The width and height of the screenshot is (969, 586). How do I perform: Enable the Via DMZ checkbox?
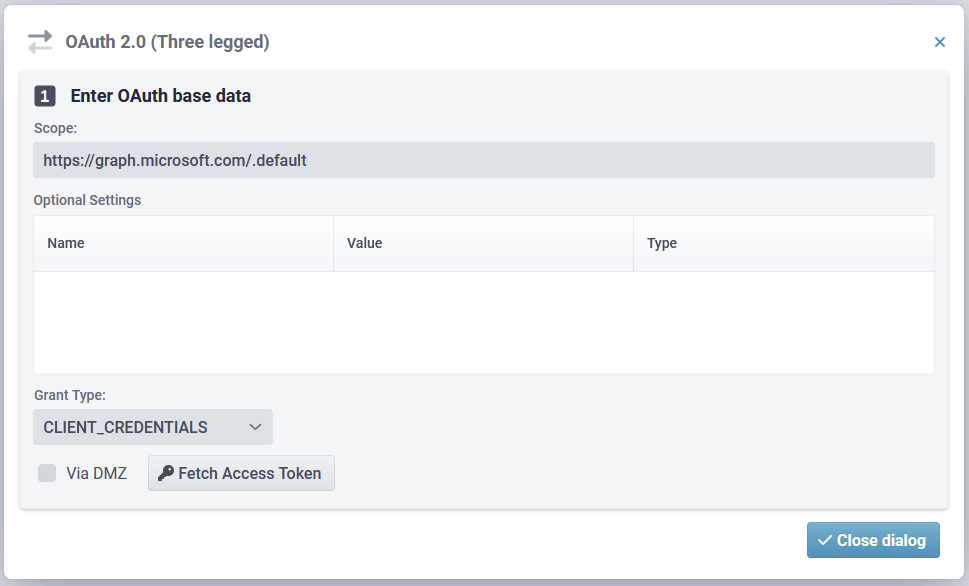click(x=47, y=473)
